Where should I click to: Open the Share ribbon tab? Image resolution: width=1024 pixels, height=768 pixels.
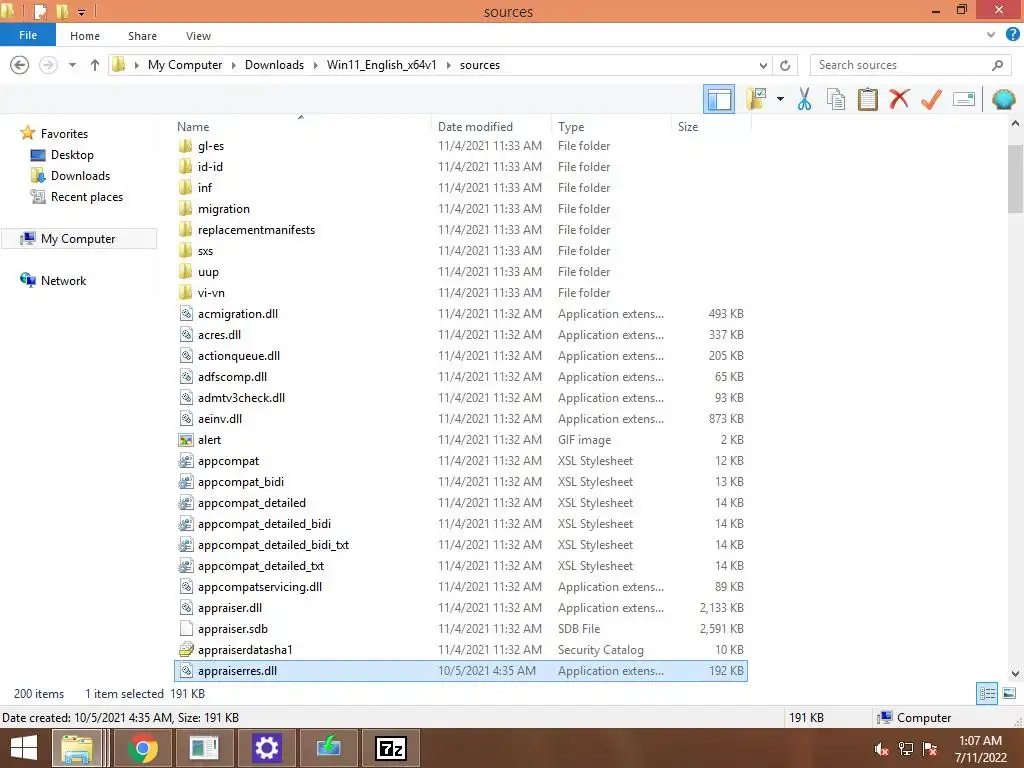[x=142, y=36]
